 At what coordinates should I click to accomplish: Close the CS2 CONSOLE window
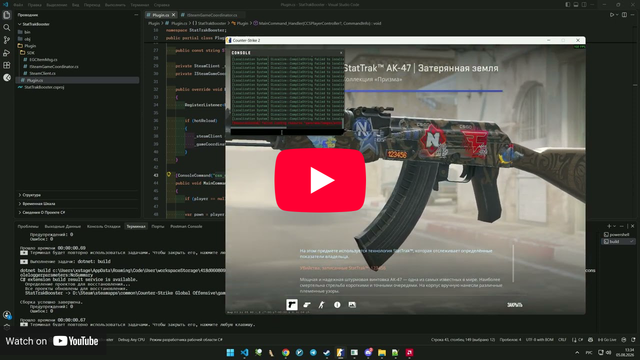(x=341, y=53)
